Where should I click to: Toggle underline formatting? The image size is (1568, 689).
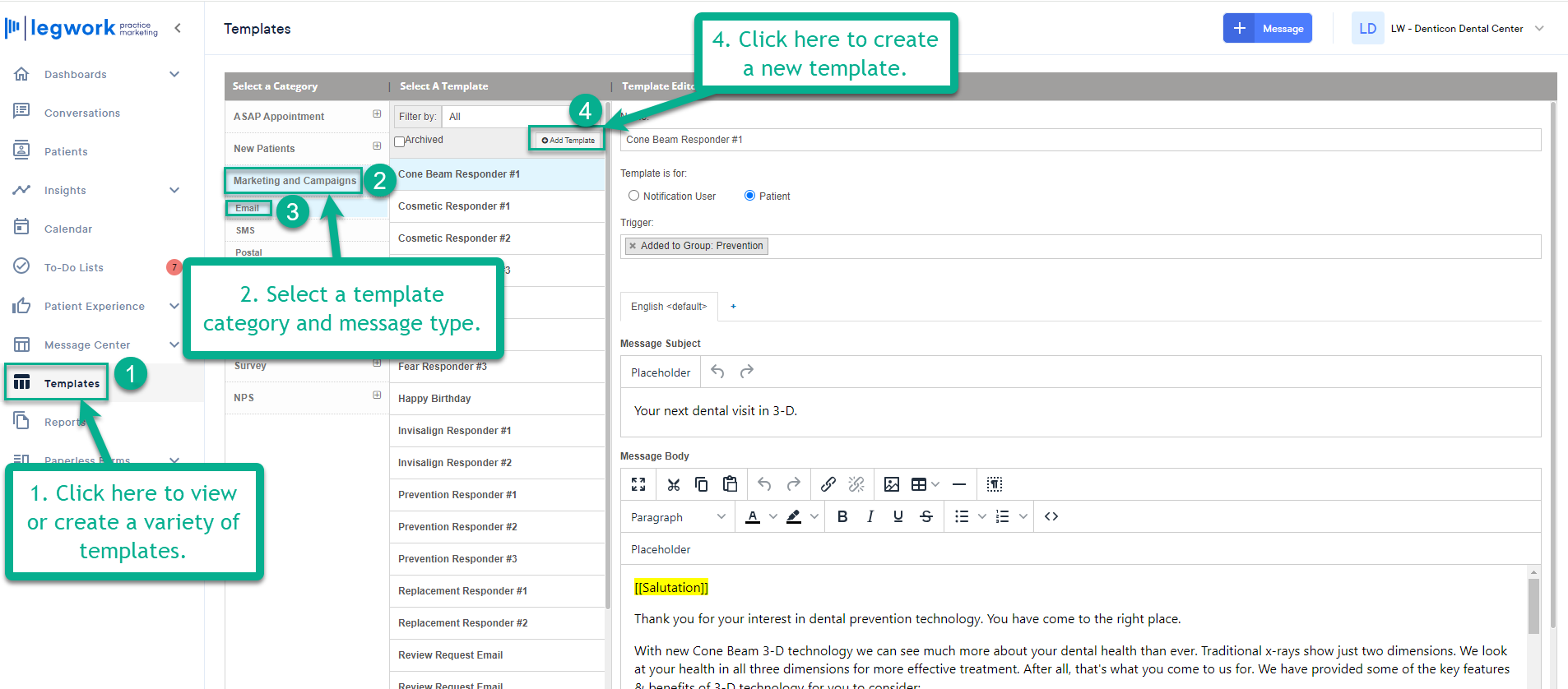click(x=898, y=516)
